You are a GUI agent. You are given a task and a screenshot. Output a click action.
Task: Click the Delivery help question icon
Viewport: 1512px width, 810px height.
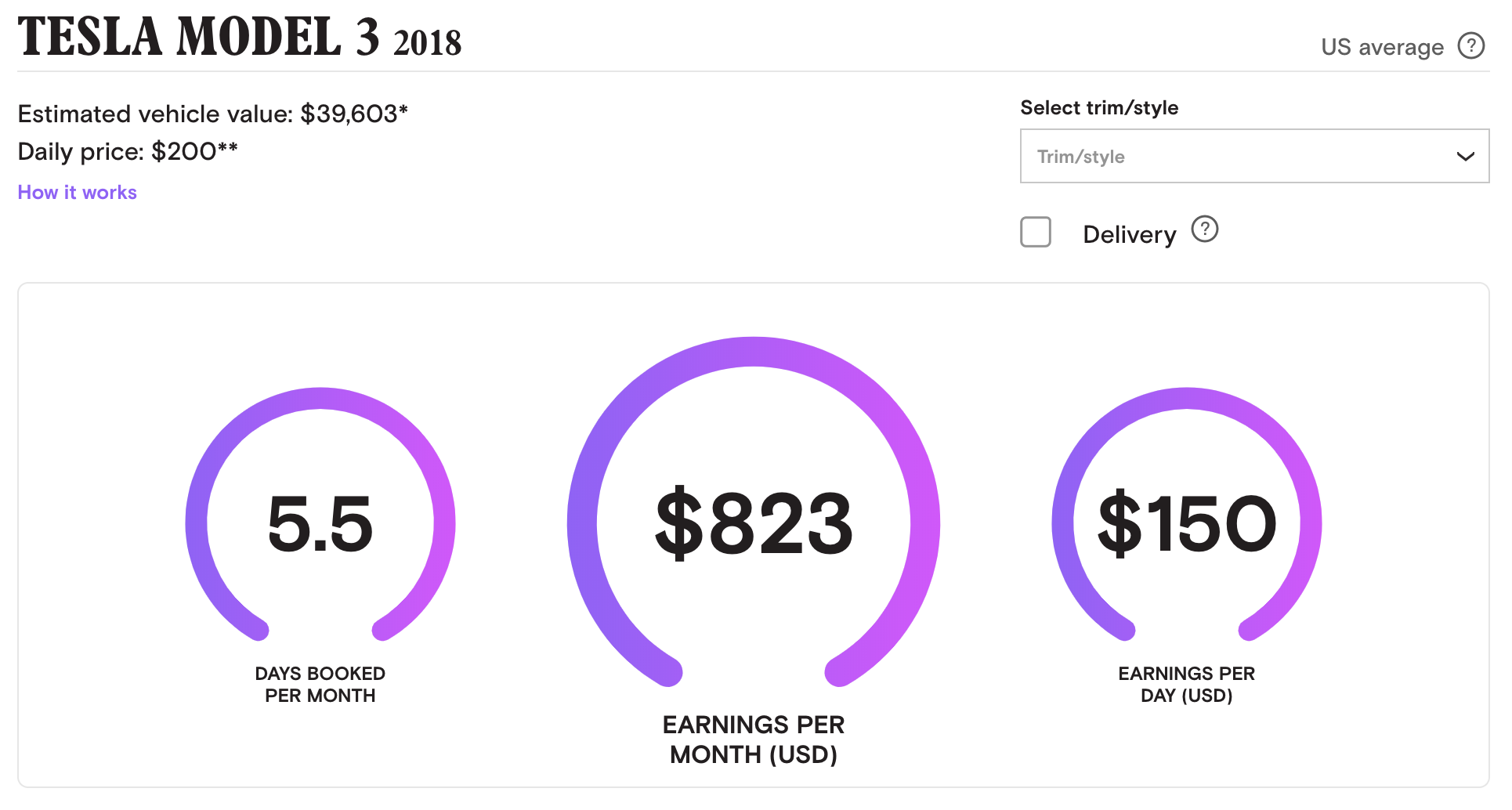[x=1204, y=230]
